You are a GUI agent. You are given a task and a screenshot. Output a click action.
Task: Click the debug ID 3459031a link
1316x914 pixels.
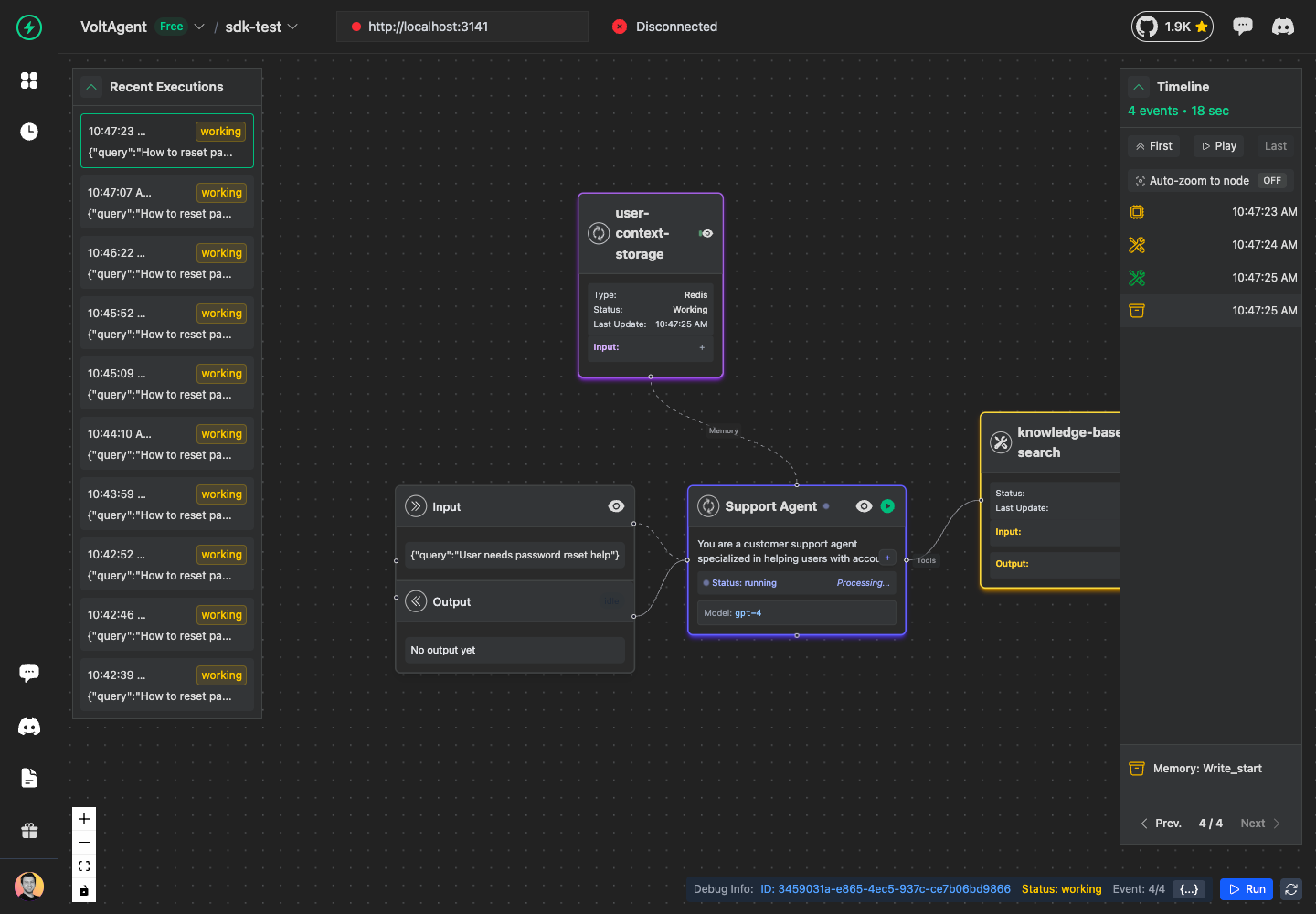(x=886, y=889)
